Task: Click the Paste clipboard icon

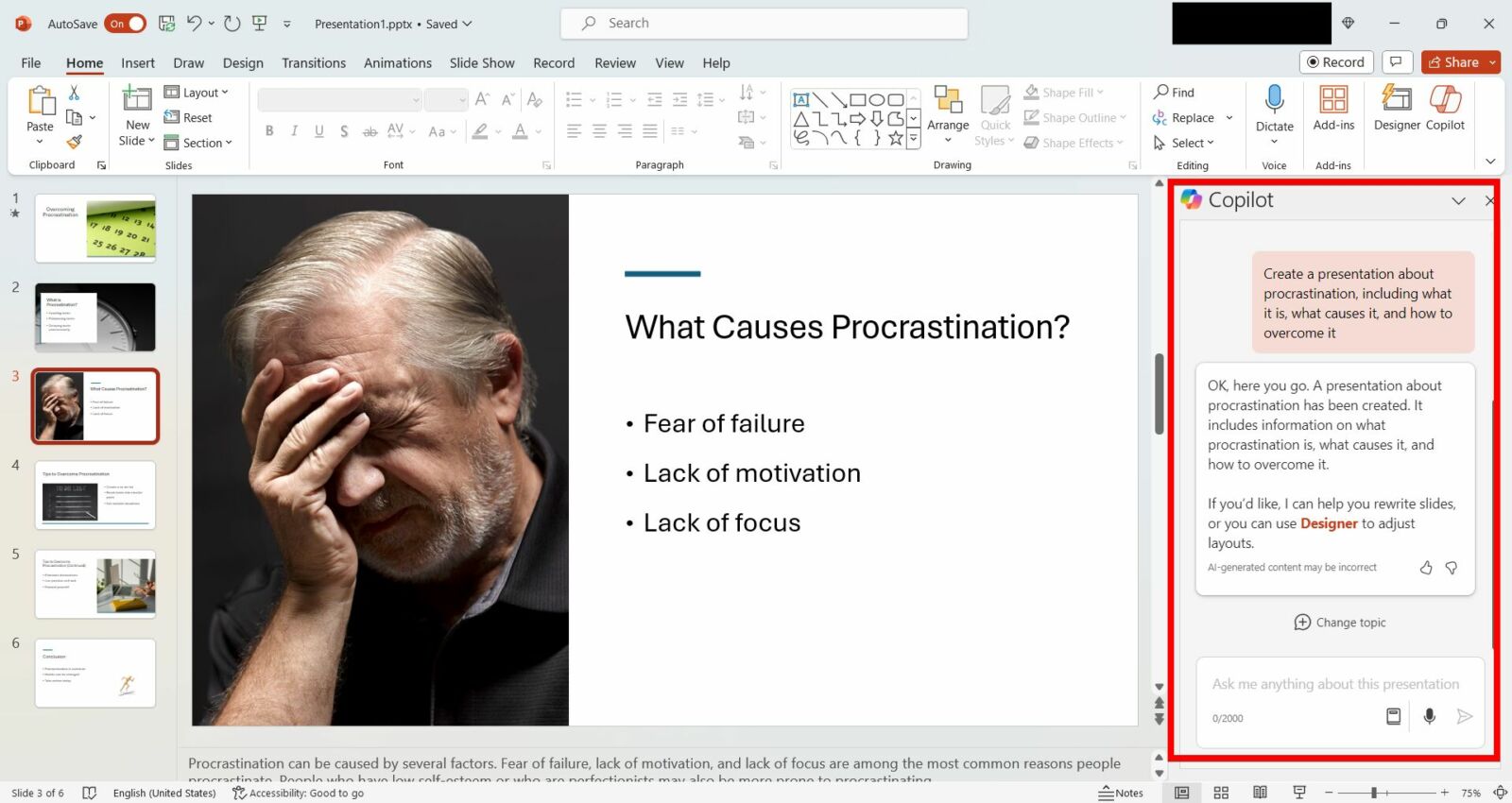Action: click(x=41, y=100)
